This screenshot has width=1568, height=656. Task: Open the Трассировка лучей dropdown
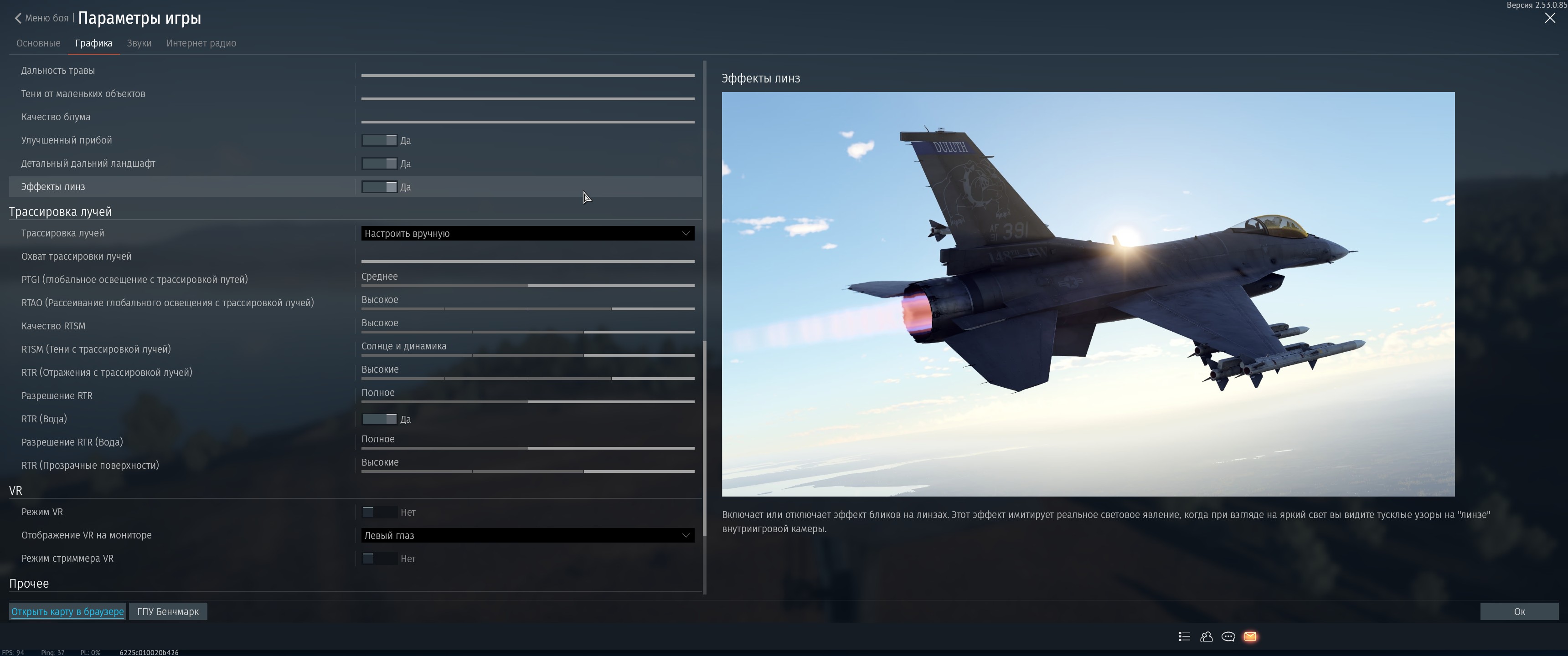tap(527, 234)
